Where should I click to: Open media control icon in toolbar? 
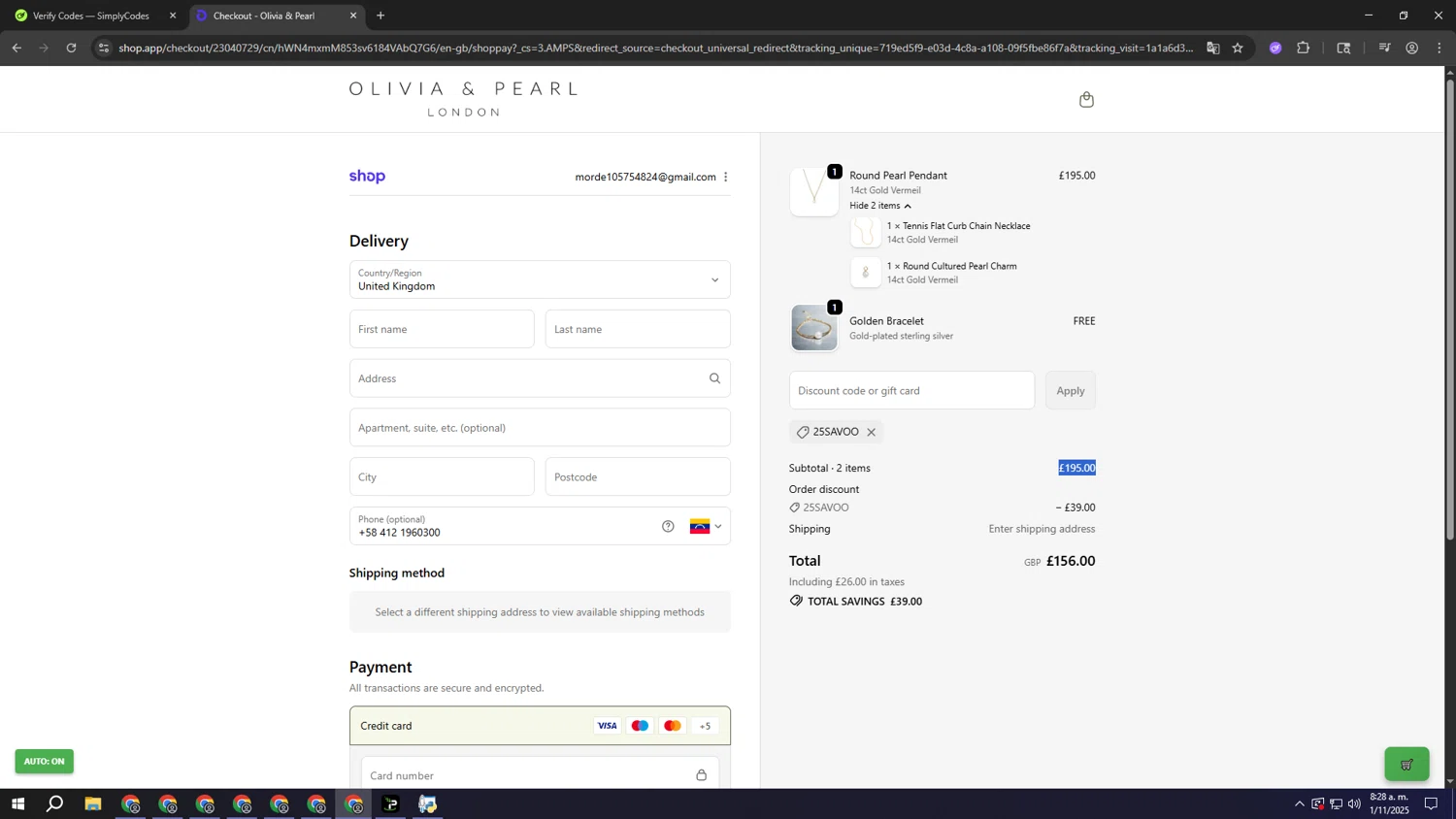pyautogui.click(x=1385, y=48)
